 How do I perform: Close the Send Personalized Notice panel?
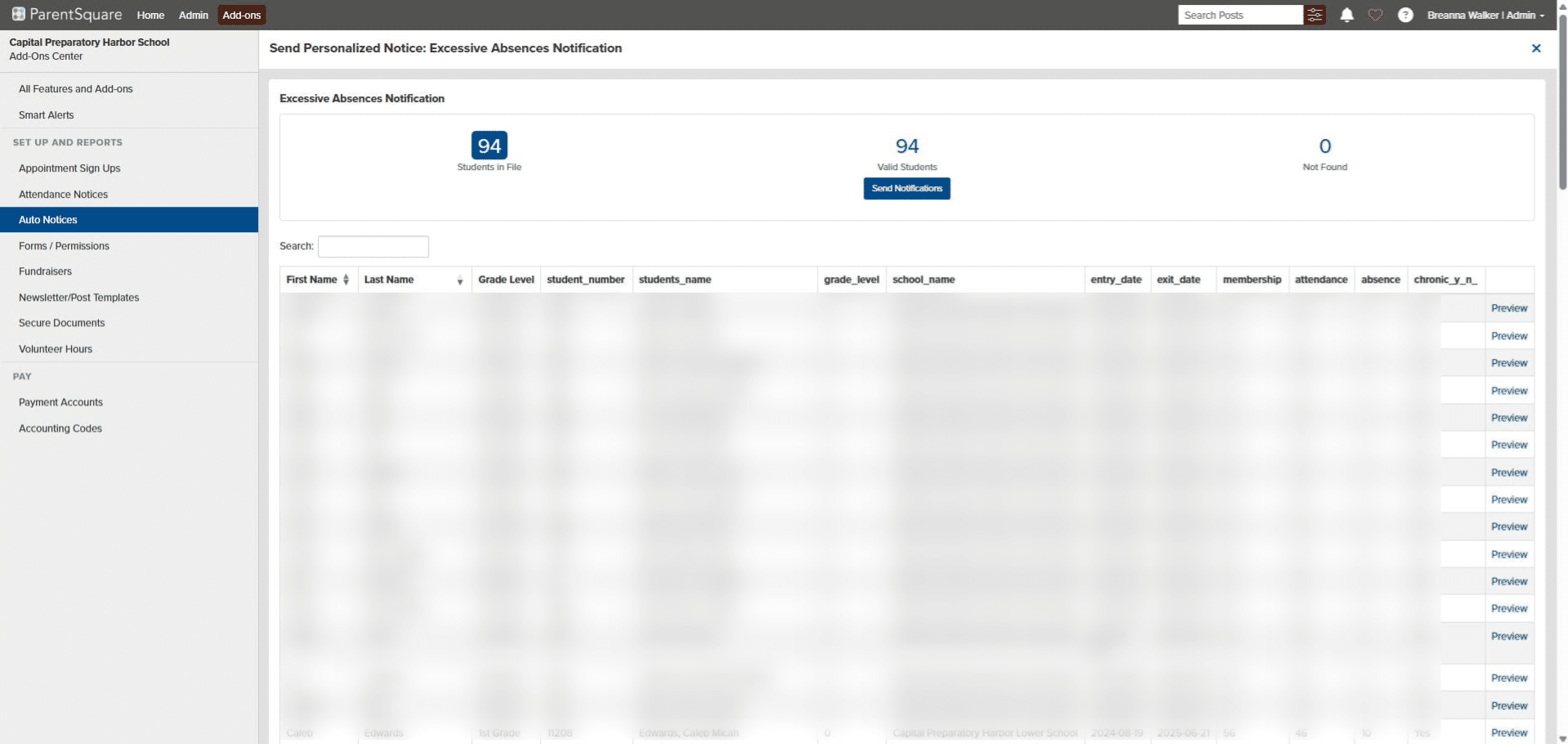pos(1536,48)
